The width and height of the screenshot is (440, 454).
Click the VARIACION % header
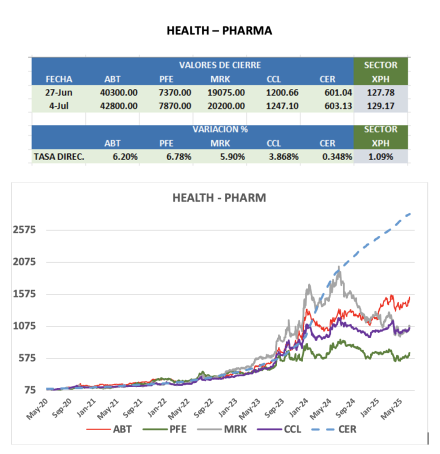coord(220,129)
